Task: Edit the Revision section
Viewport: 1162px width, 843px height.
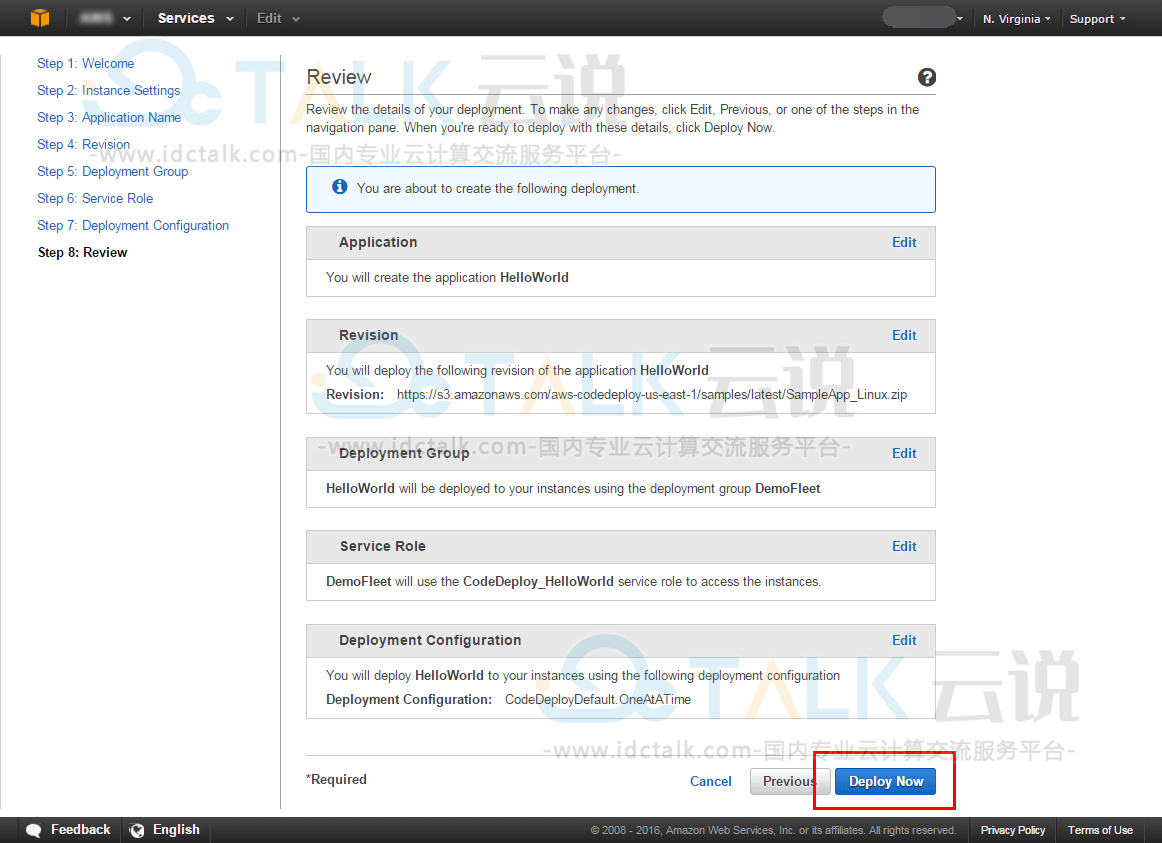Action: [904, 336]
